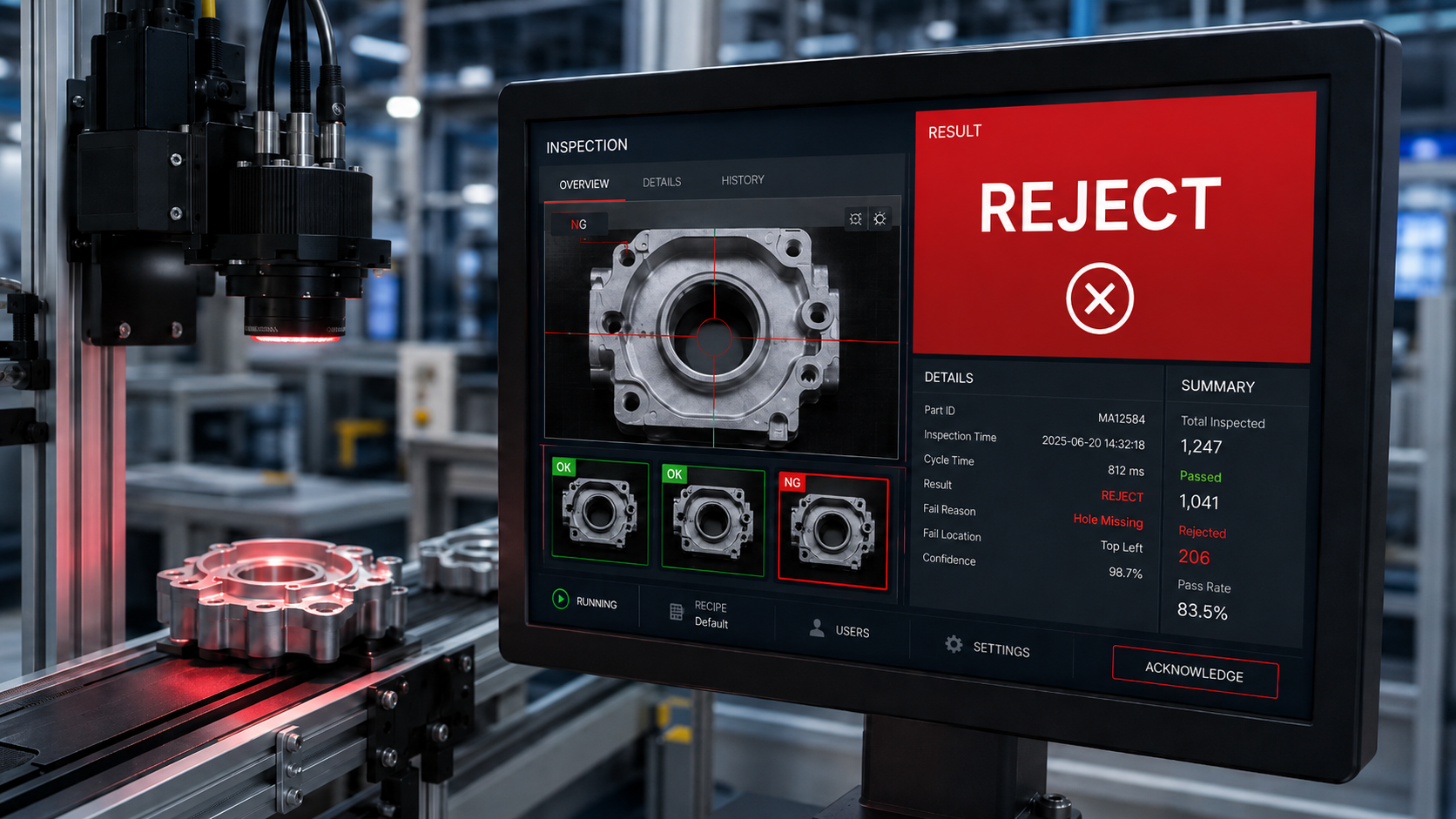Screen dimensions: 1456x819
Task: Click the DETAILS panel heading above Part ID
Action: coord(948,378)
